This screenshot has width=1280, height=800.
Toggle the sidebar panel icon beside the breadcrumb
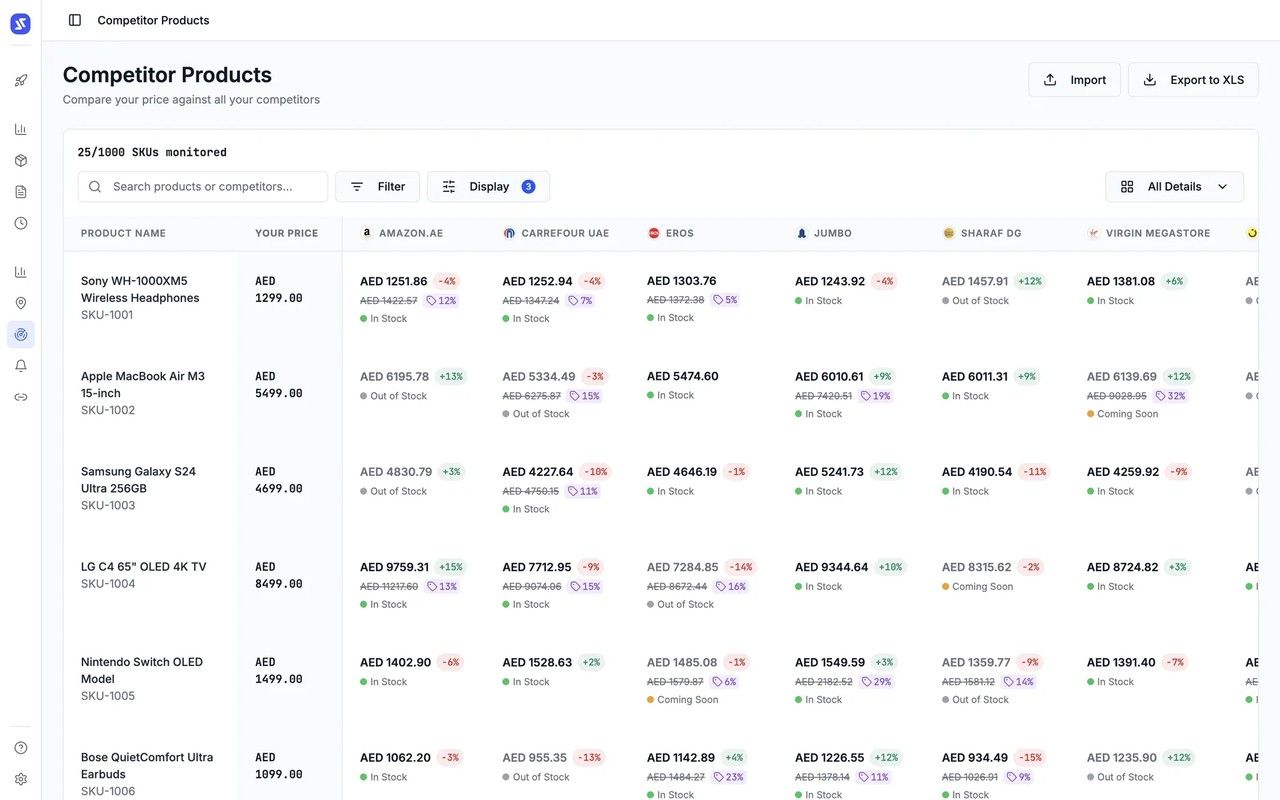[x=75, y=20]
